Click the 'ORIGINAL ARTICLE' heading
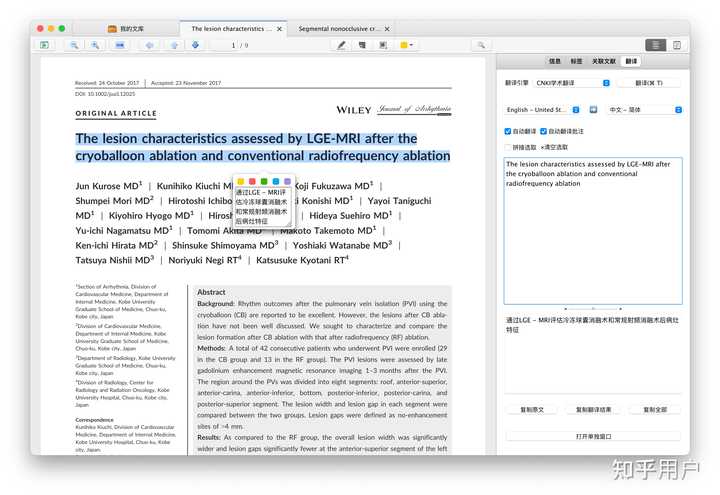The height and width of the screenshot is (495, 720). tap(116, 113)
